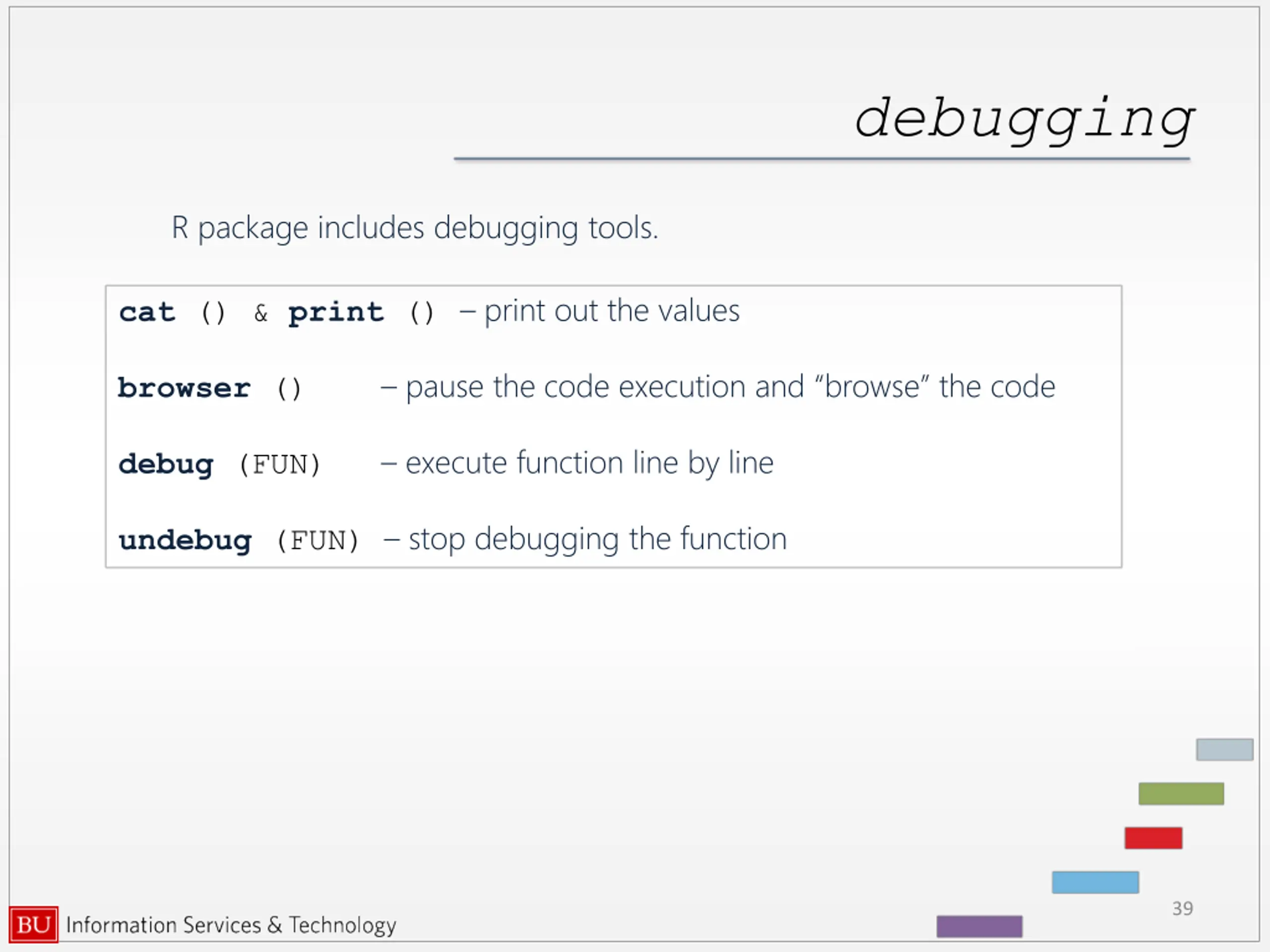
Task: Click the text print out the values
Action: point(612,312)
